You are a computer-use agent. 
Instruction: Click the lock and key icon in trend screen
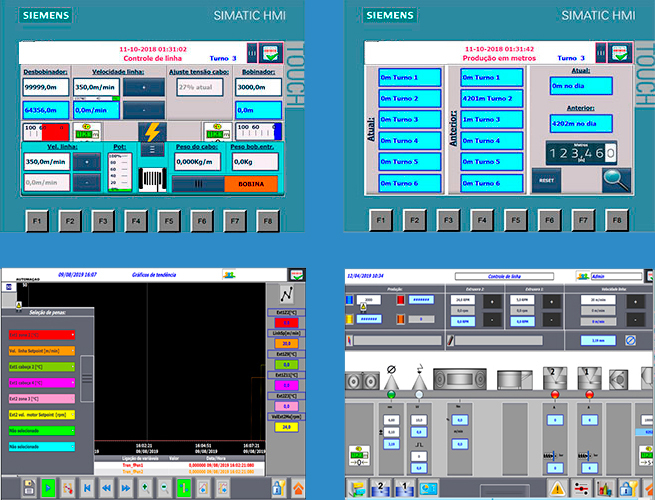[278, 487]
